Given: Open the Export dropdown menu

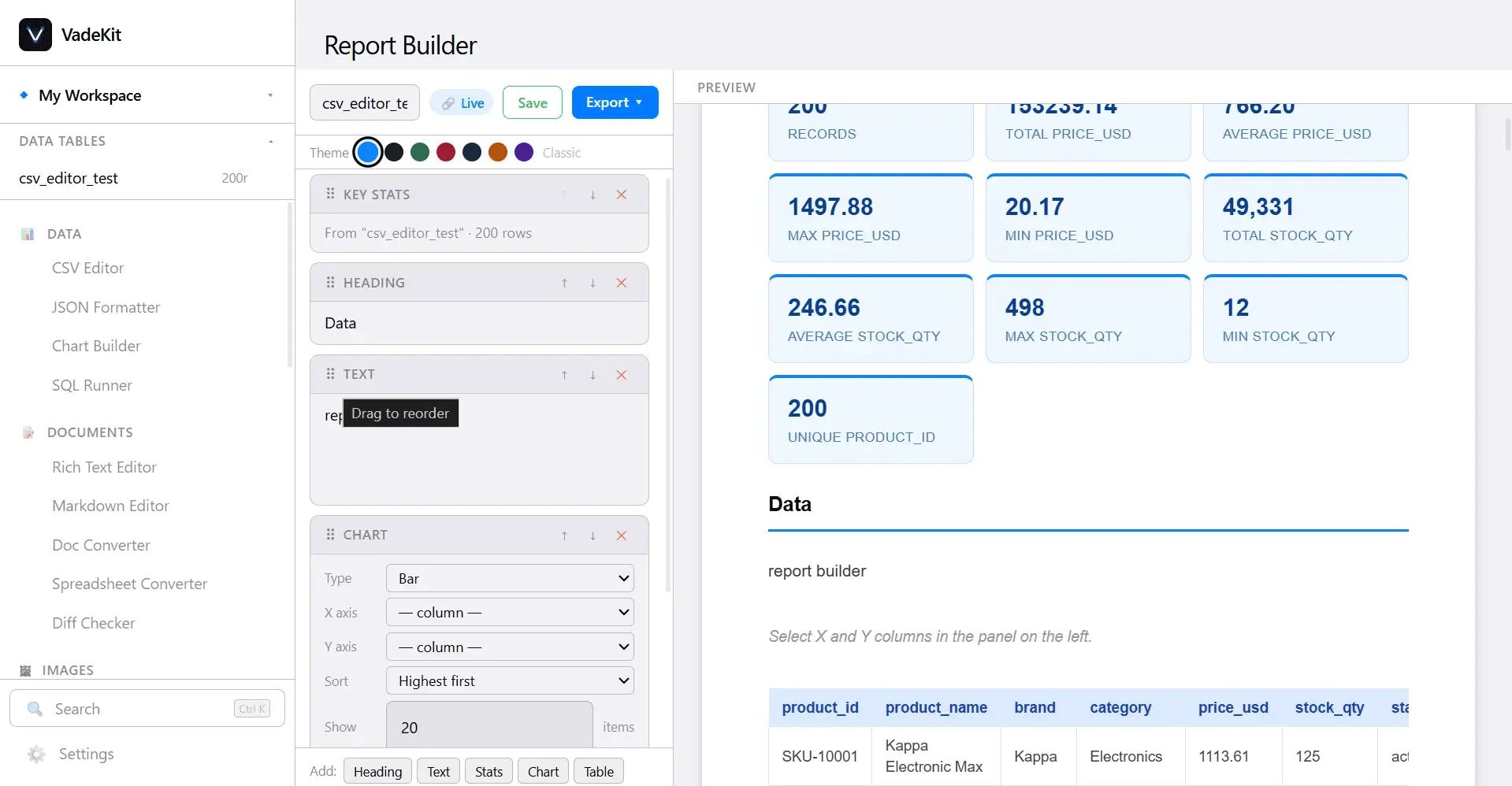Looking at the screenshot, I should 615,102.
